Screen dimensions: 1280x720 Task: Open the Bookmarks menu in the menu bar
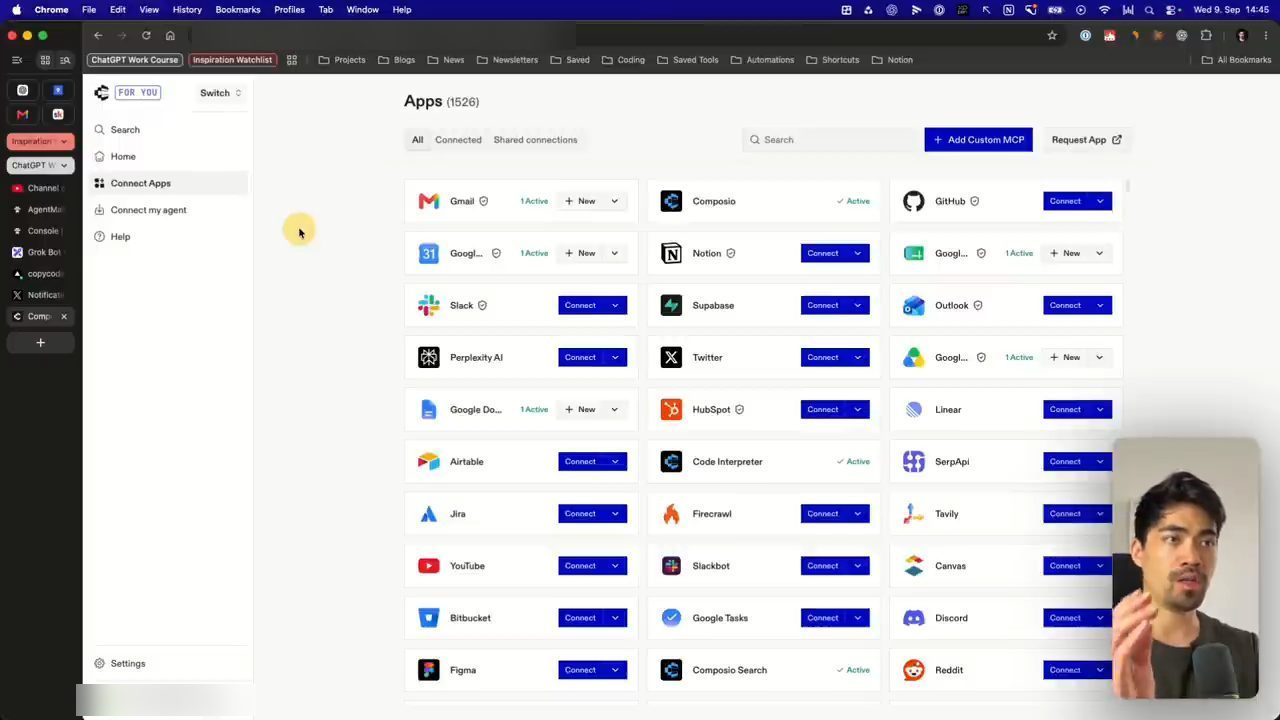238,10
